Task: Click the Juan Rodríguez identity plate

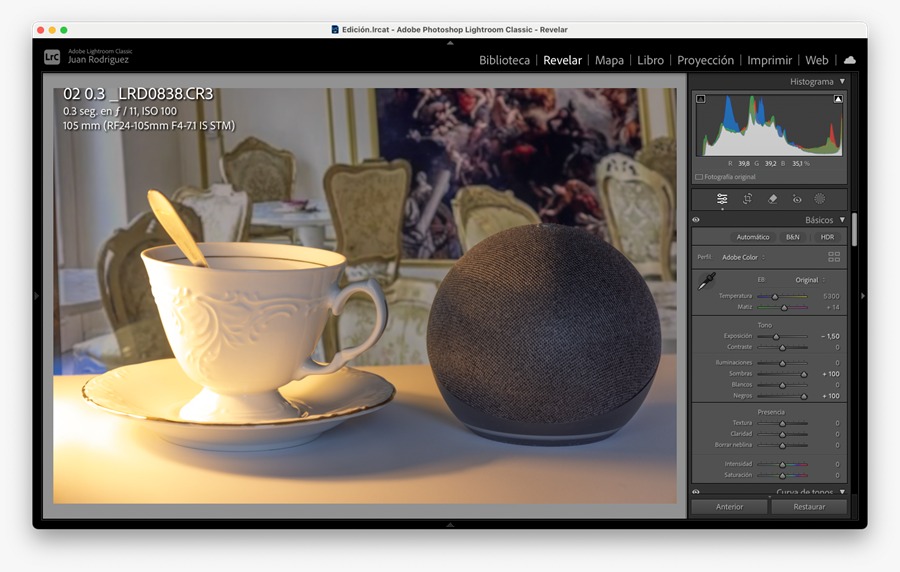Action: 98,60
